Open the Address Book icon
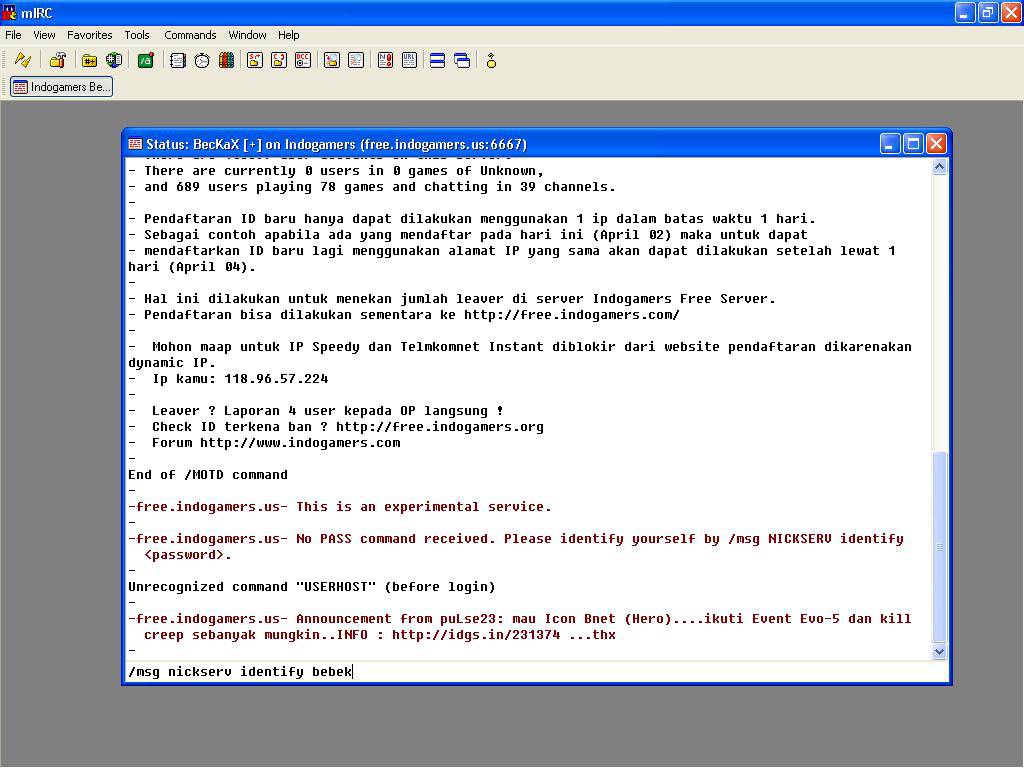Viewport: 1024px width, 768px height. [178, 61]
